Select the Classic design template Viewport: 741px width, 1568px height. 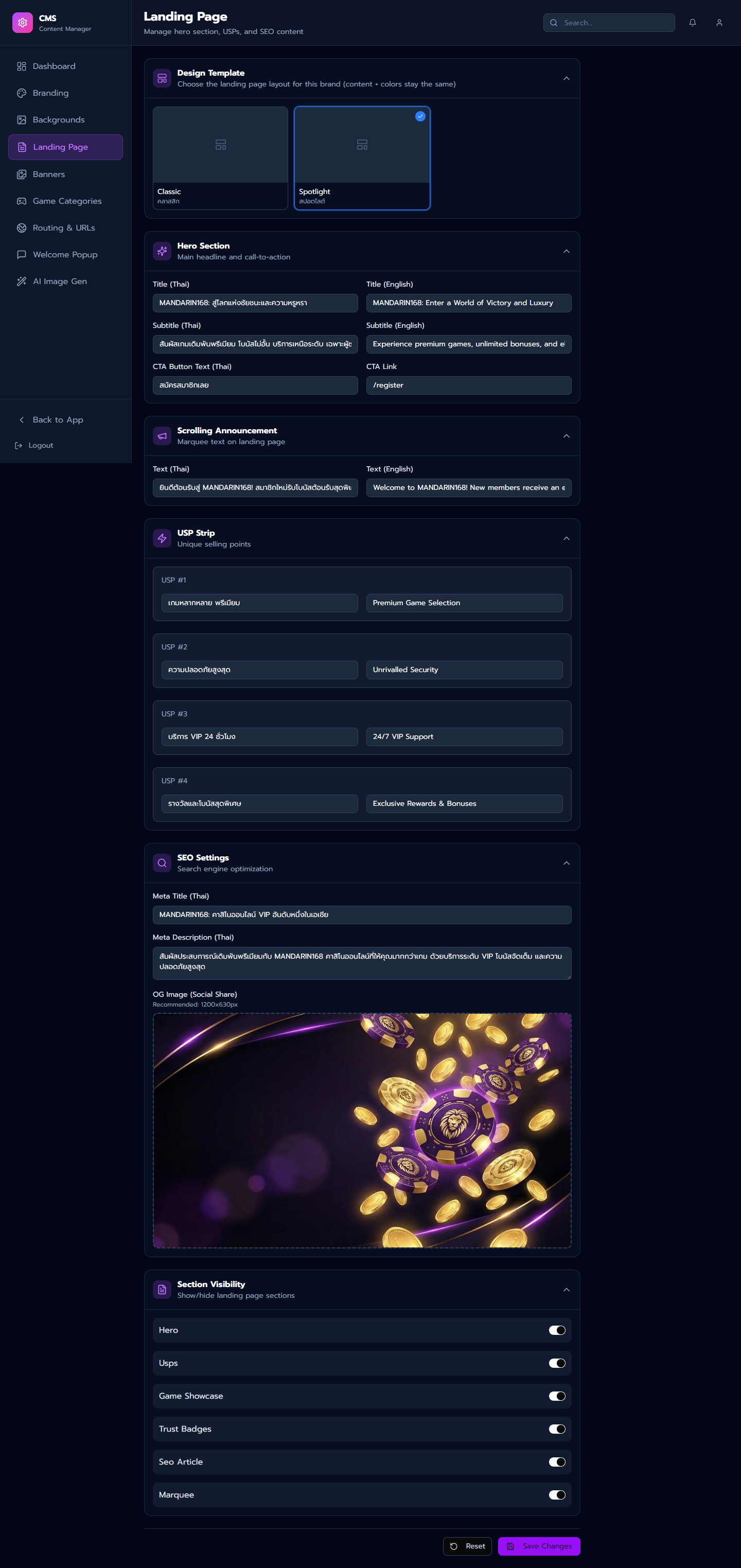[x=220, y=158]
